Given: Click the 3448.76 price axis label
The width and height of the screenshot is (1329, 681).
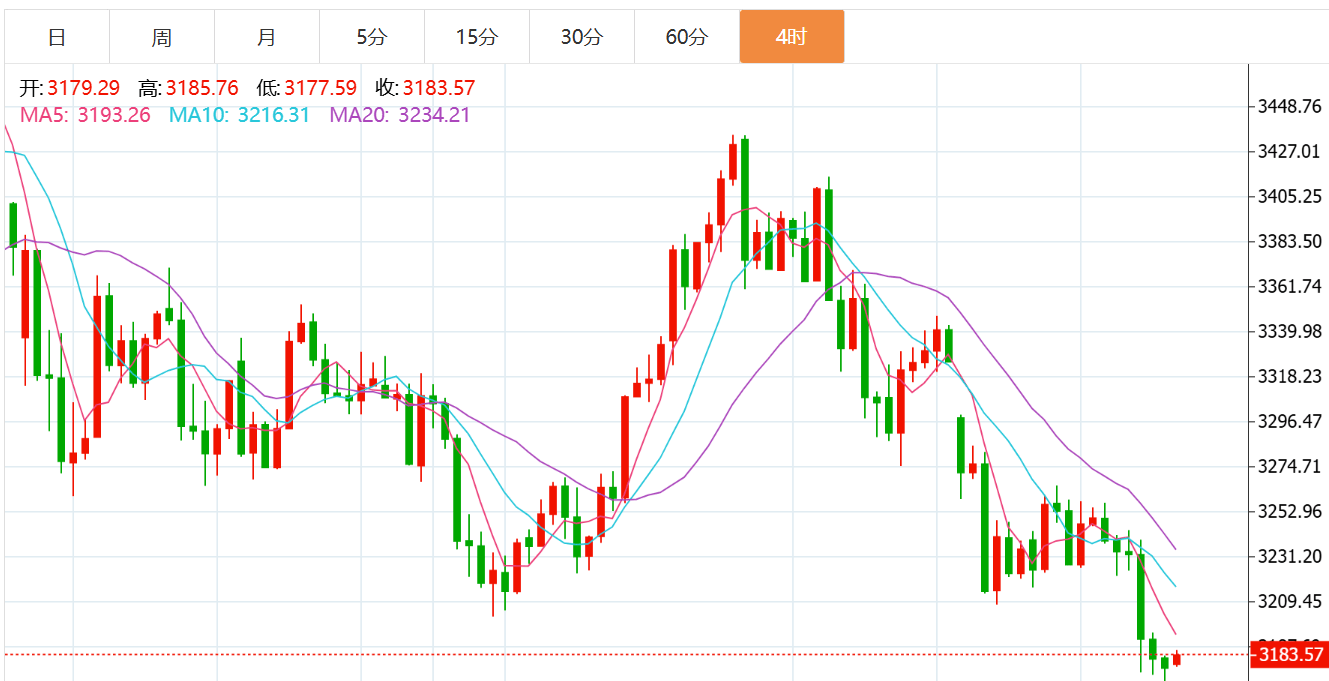Looking at the screenshot, I should tap(1290, 106).
